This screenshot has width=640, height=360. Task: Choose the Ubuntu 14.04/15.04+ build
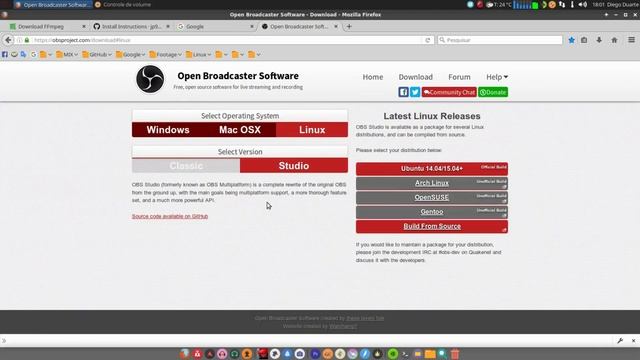(x=432, y=169)
